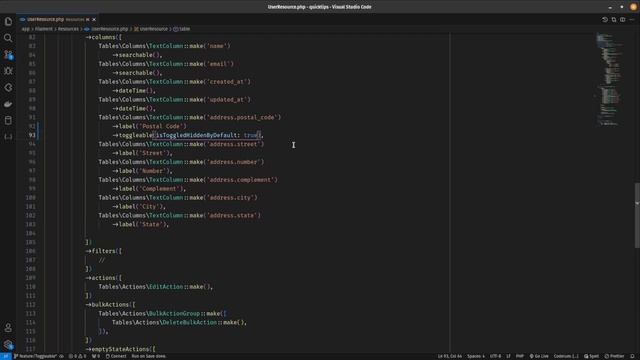Click the line 82 '->columns([' text
The height and width of the screenshot is (360, 640).
[103, 37]
